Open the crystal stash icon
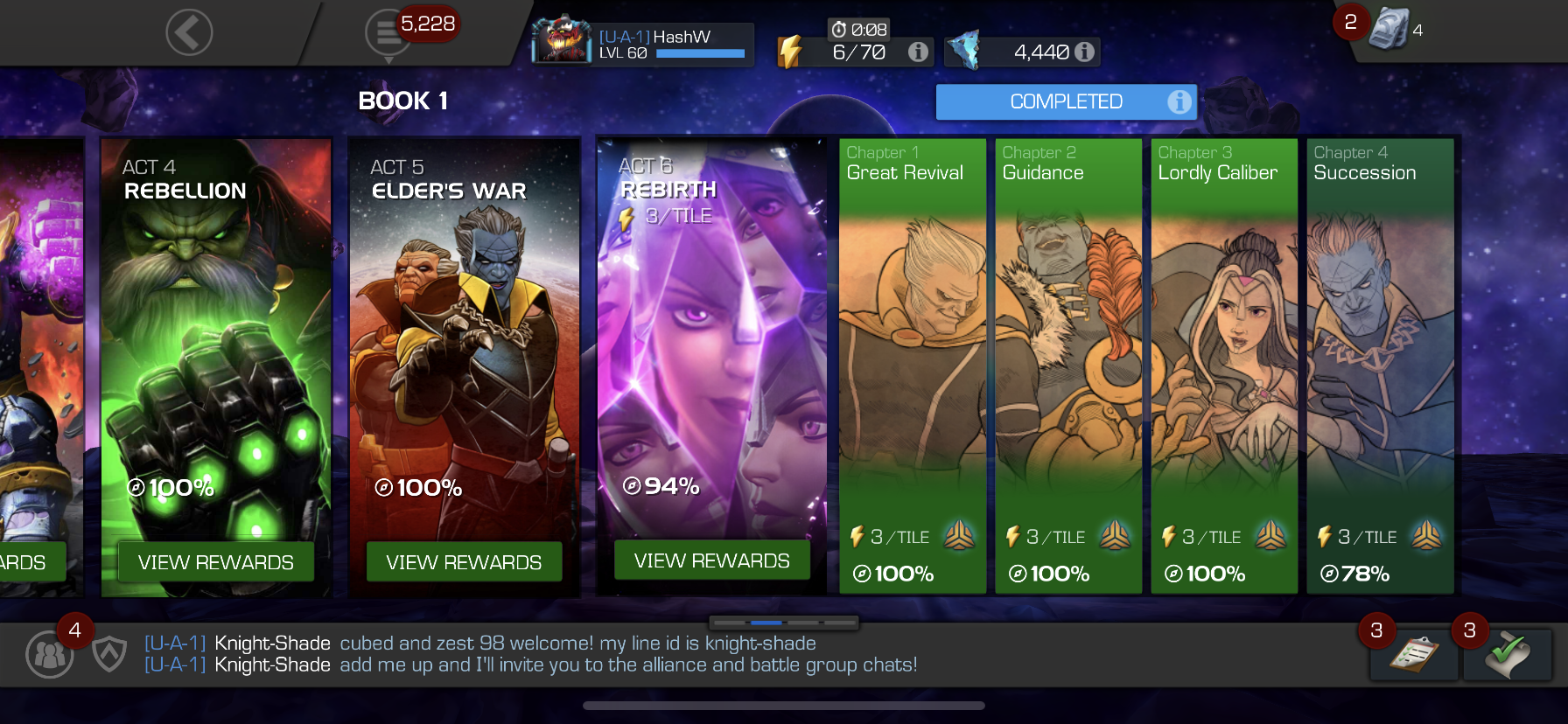Image resolution: width=1568 pixels, height=724 pixels. 1389,30
